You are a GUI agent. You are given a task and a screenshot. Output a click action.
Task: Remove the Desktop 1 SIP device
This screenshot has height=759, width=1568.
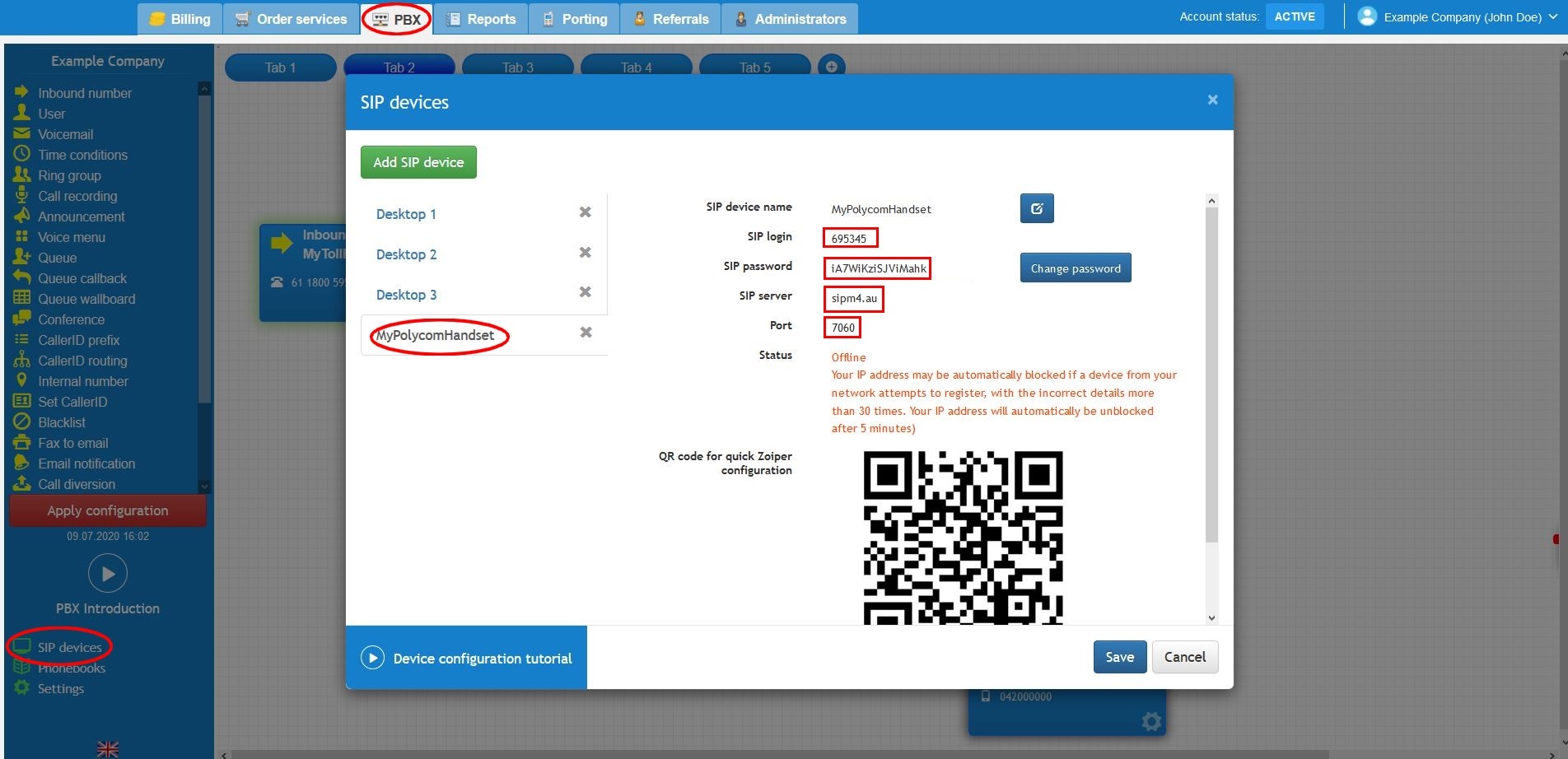point(585,212)
